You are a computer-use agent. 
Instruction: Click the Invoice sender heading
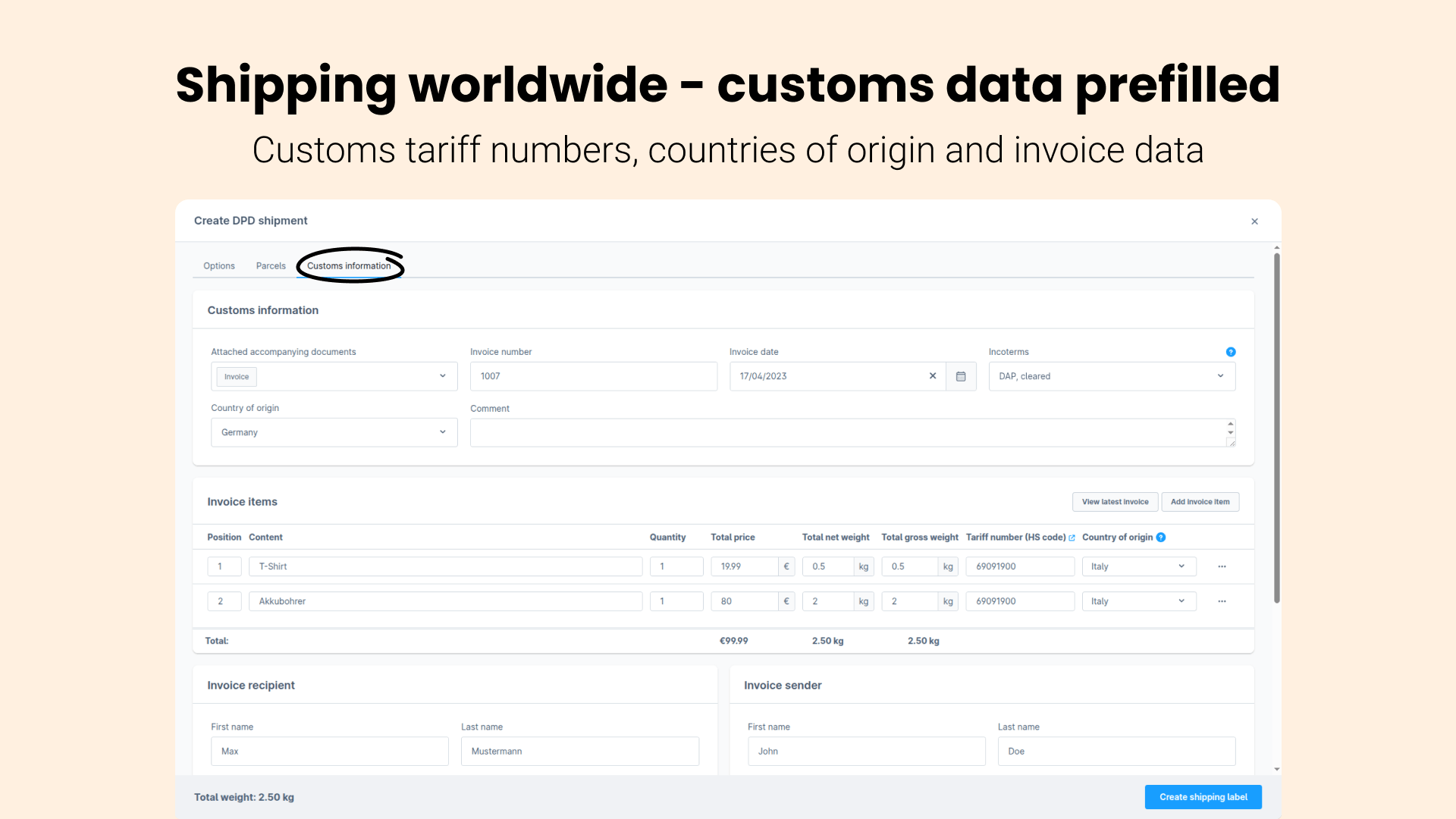pos(783,686)
